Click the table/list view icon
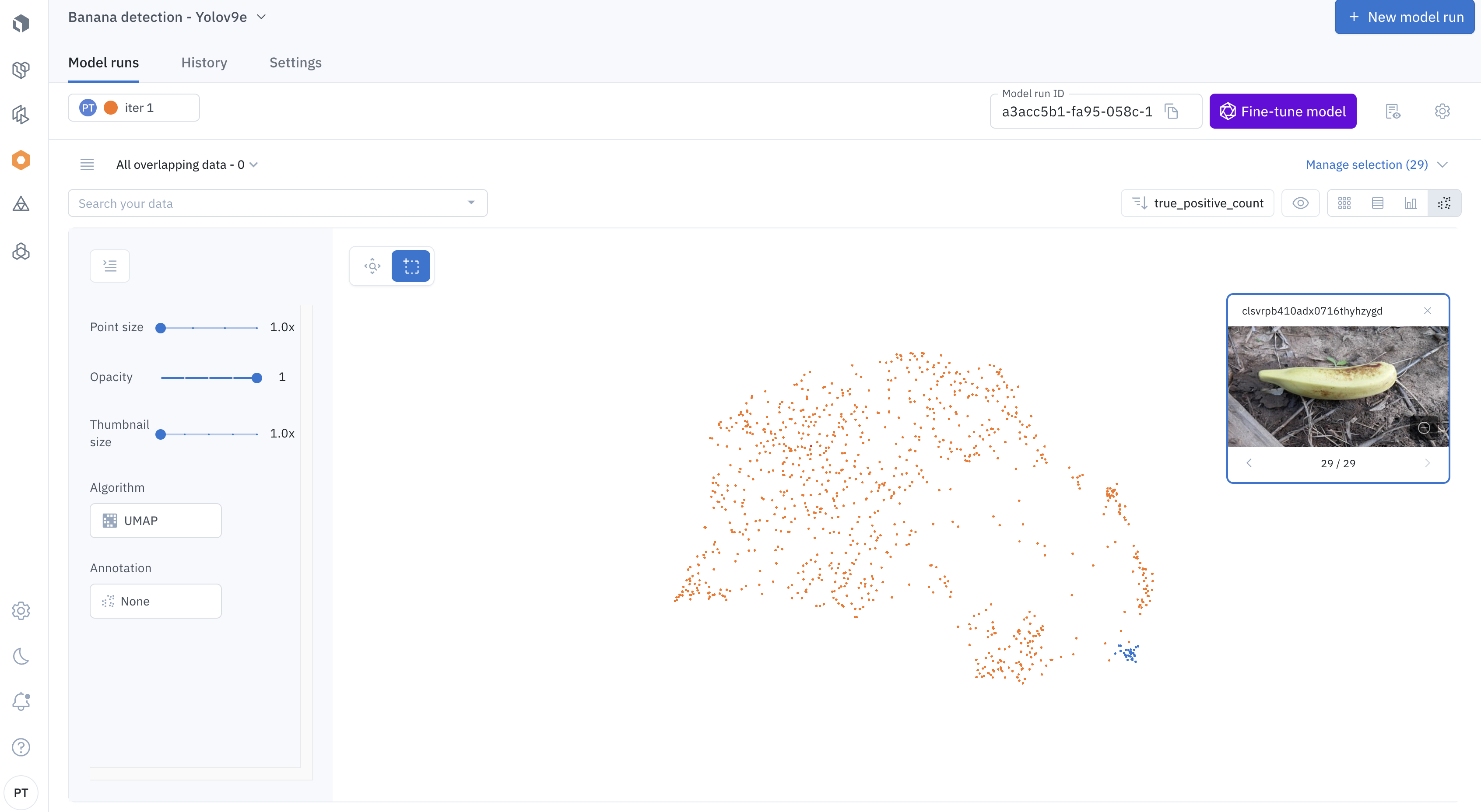 coord(1378,204)
